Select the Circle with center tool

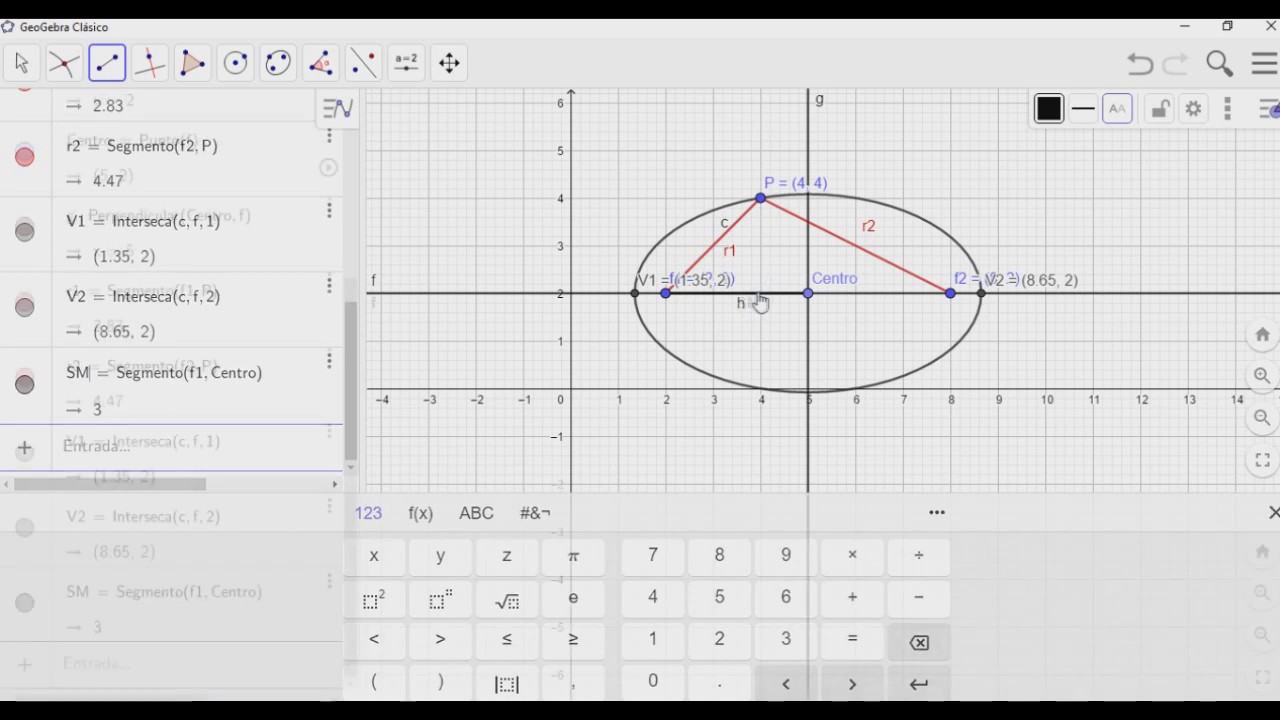point(236,63)
